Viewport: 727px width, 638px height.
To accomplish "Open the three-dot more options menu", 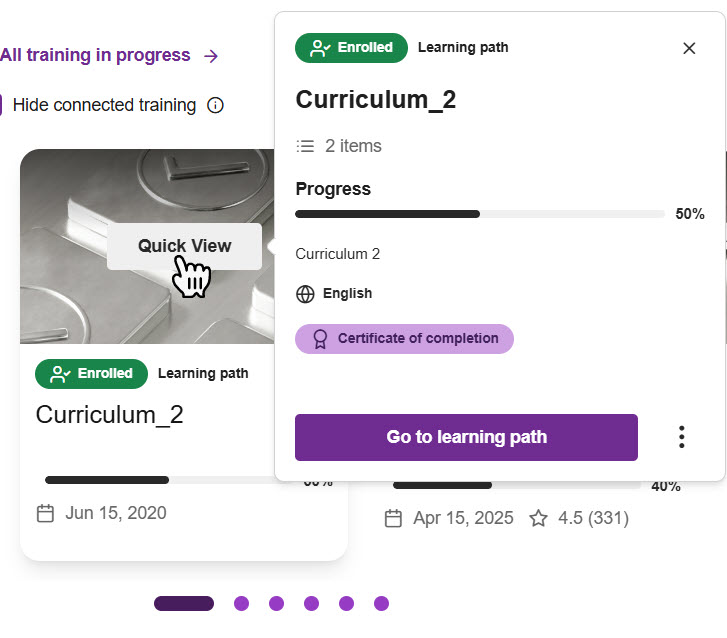I will pyautogui.click(x=681, y=437).
